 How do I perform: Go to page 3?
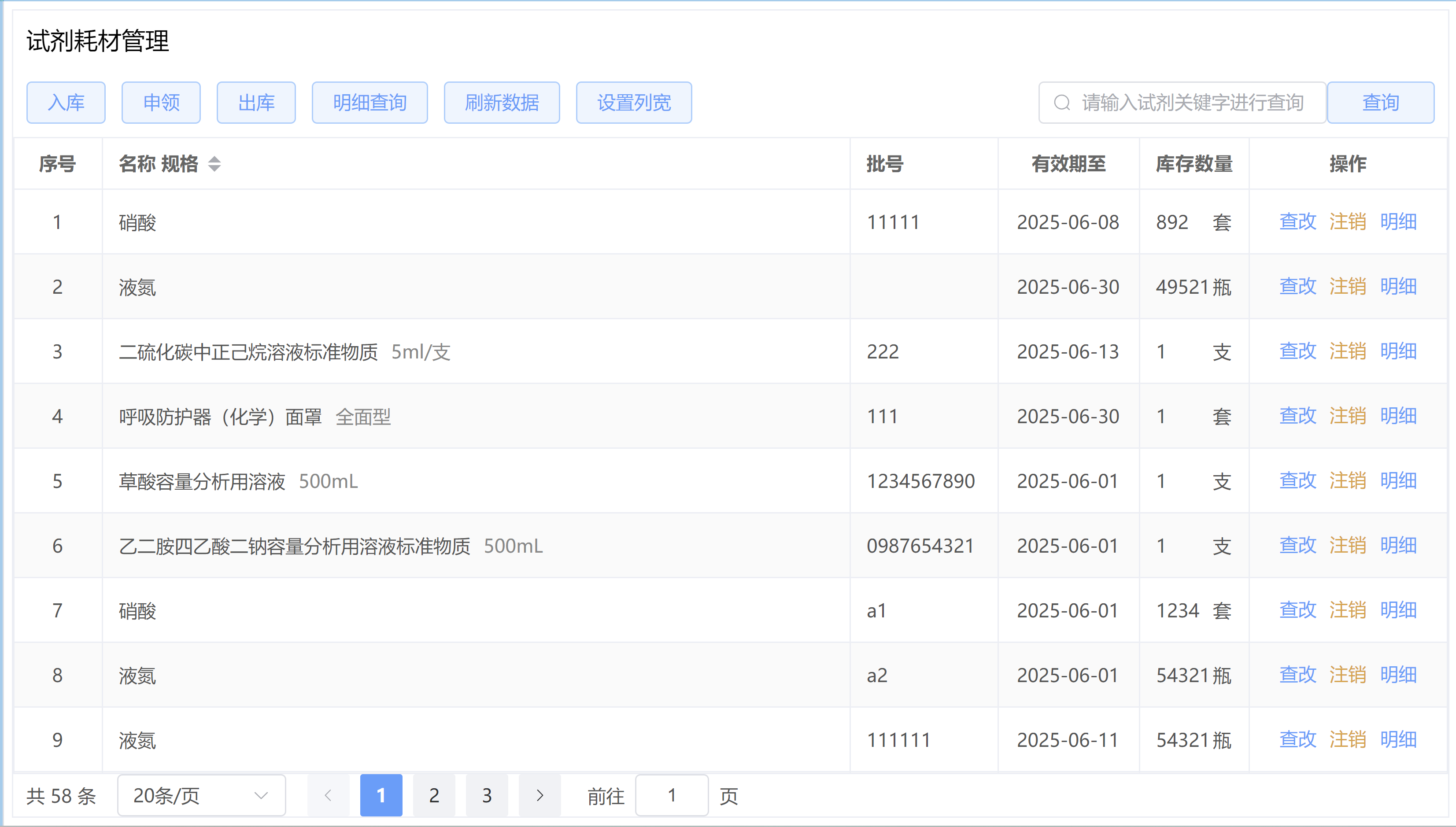[487, 795]
